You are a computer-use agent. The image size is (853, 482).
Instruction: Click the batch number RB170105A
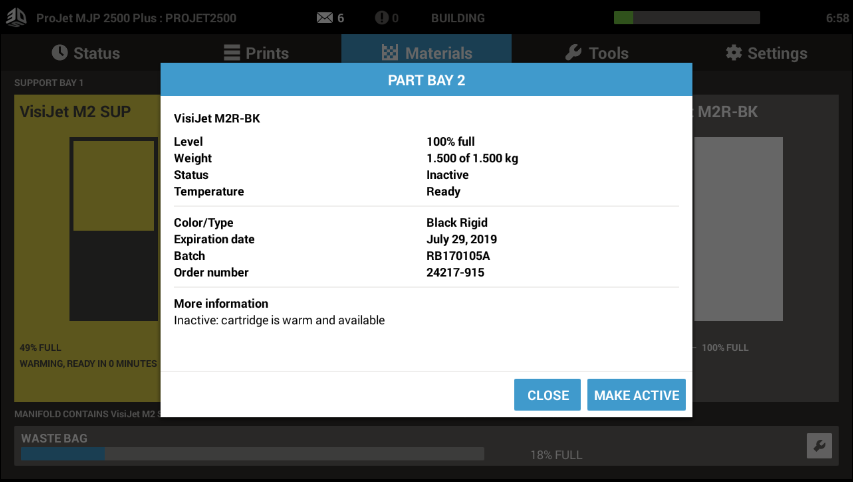click(461, 256)
